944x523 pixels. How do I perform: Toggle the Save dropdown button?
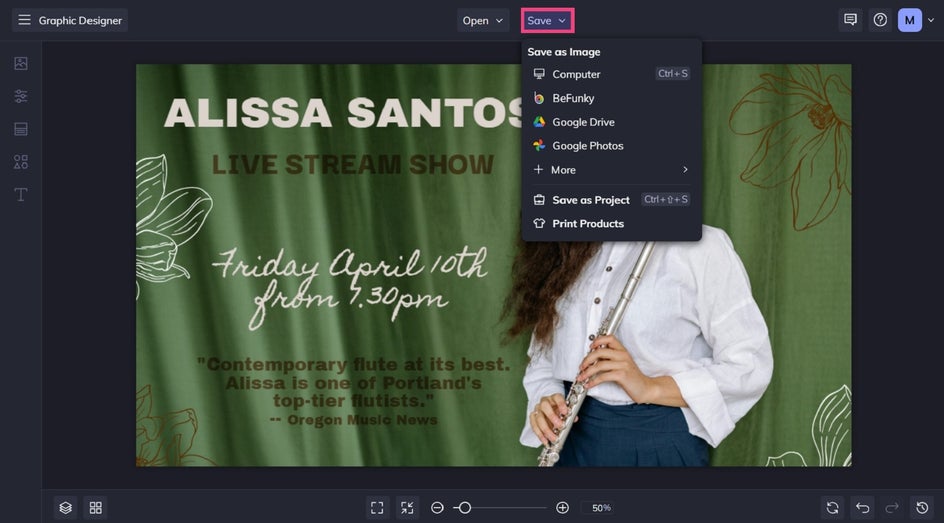point(547,20)
